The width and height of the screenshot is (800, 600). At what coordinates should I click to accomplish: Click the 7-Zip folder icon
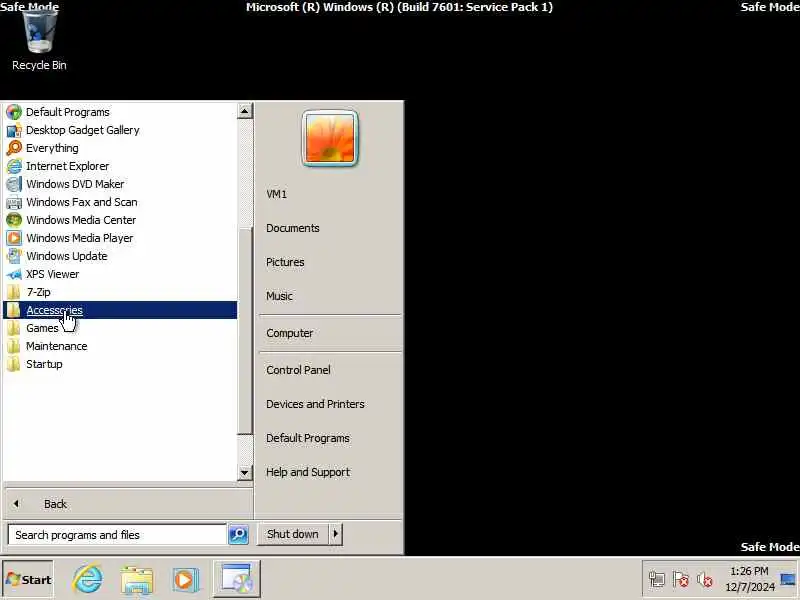coord(14,292)
